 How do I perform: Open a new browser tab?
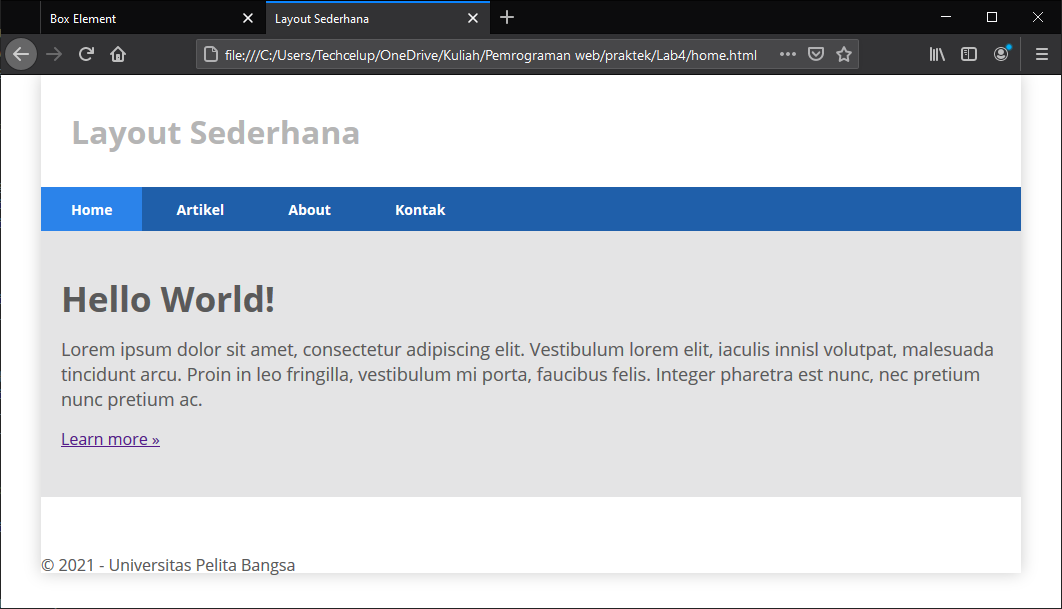tap(507, 17)
